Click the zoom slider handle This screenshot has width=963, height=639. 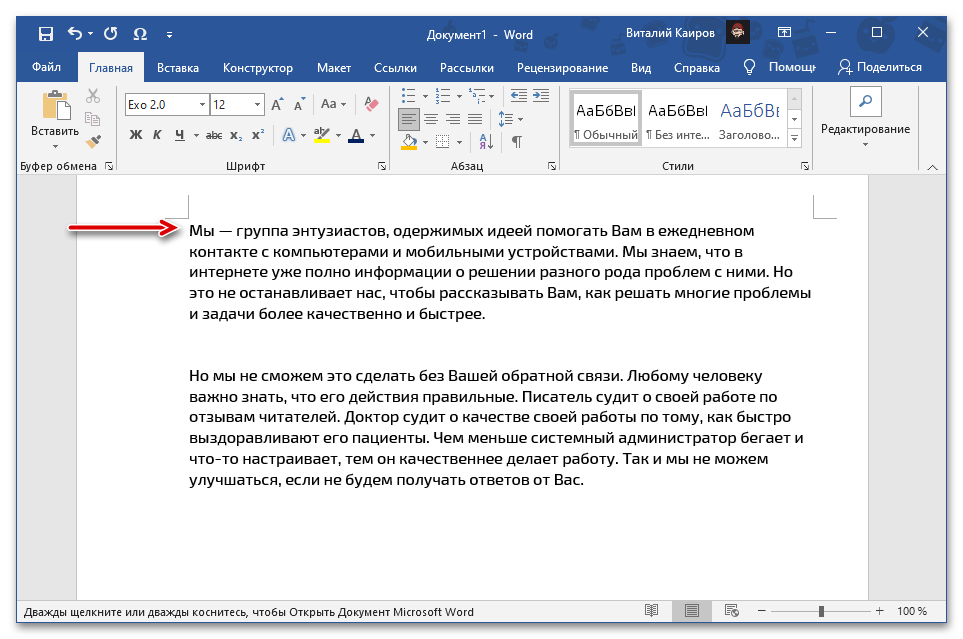tap(821, 611)
